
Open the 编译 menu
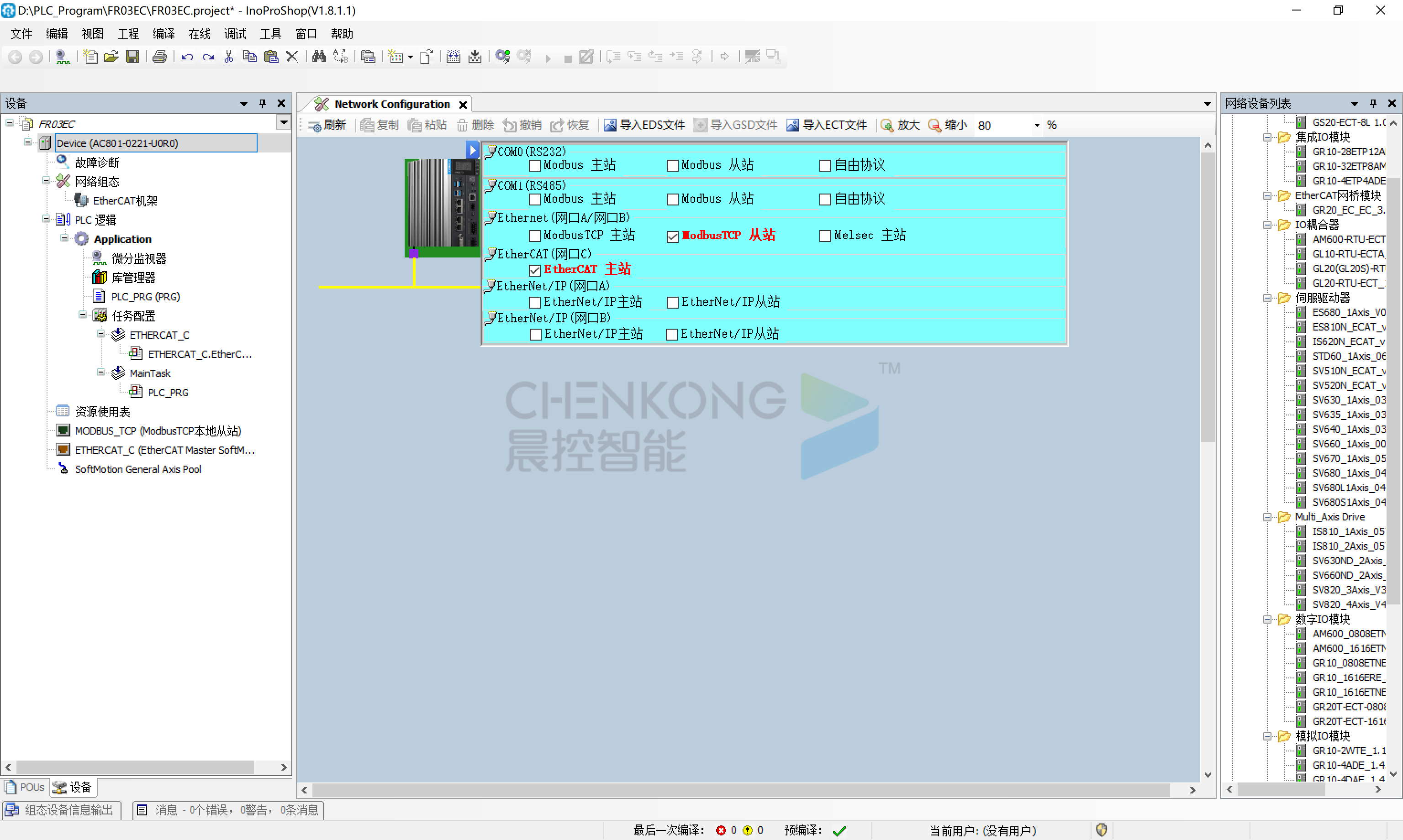click(x=164, y=34)
